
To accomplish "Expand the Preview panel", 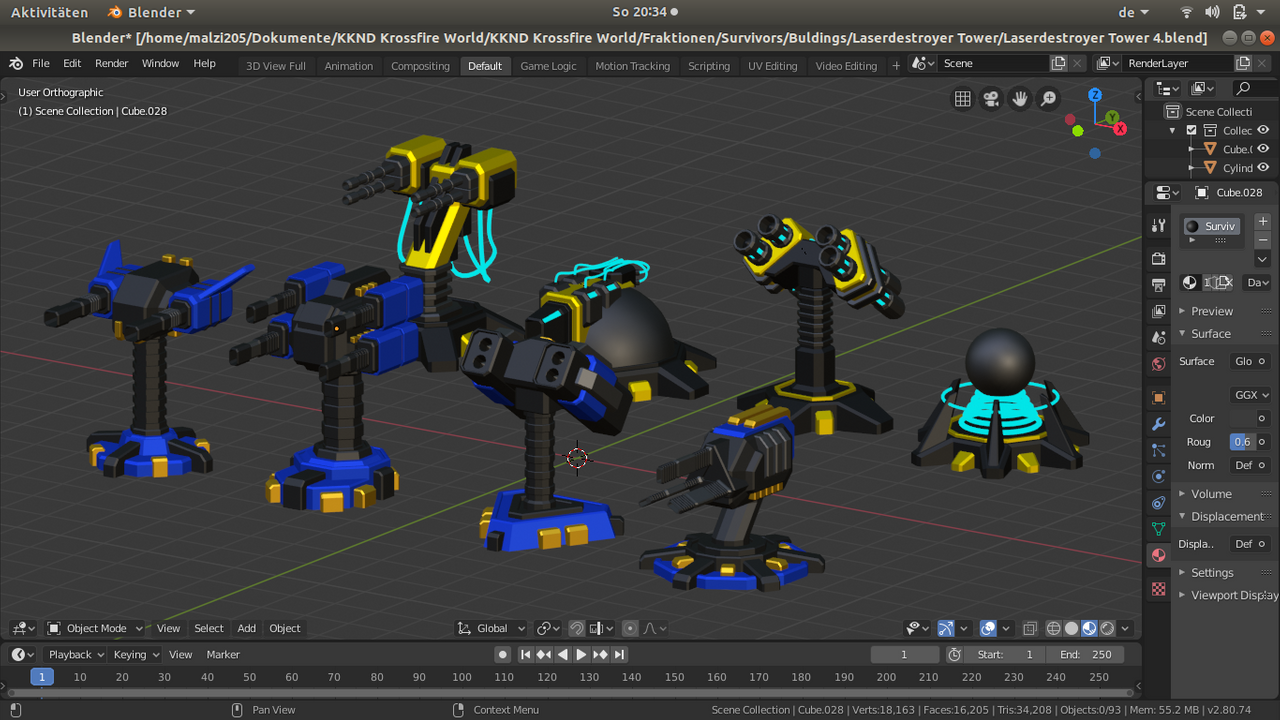I will [x=1211, y=311].
